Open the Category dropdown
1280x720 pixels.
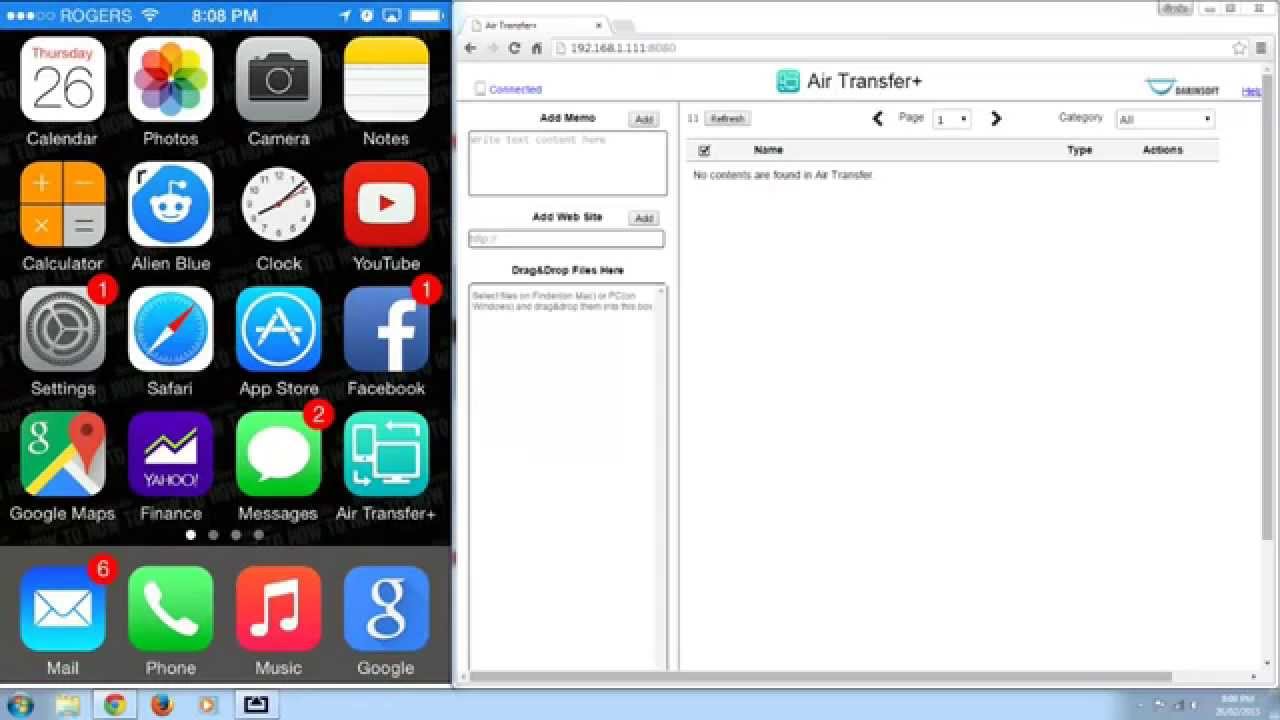1165,119
